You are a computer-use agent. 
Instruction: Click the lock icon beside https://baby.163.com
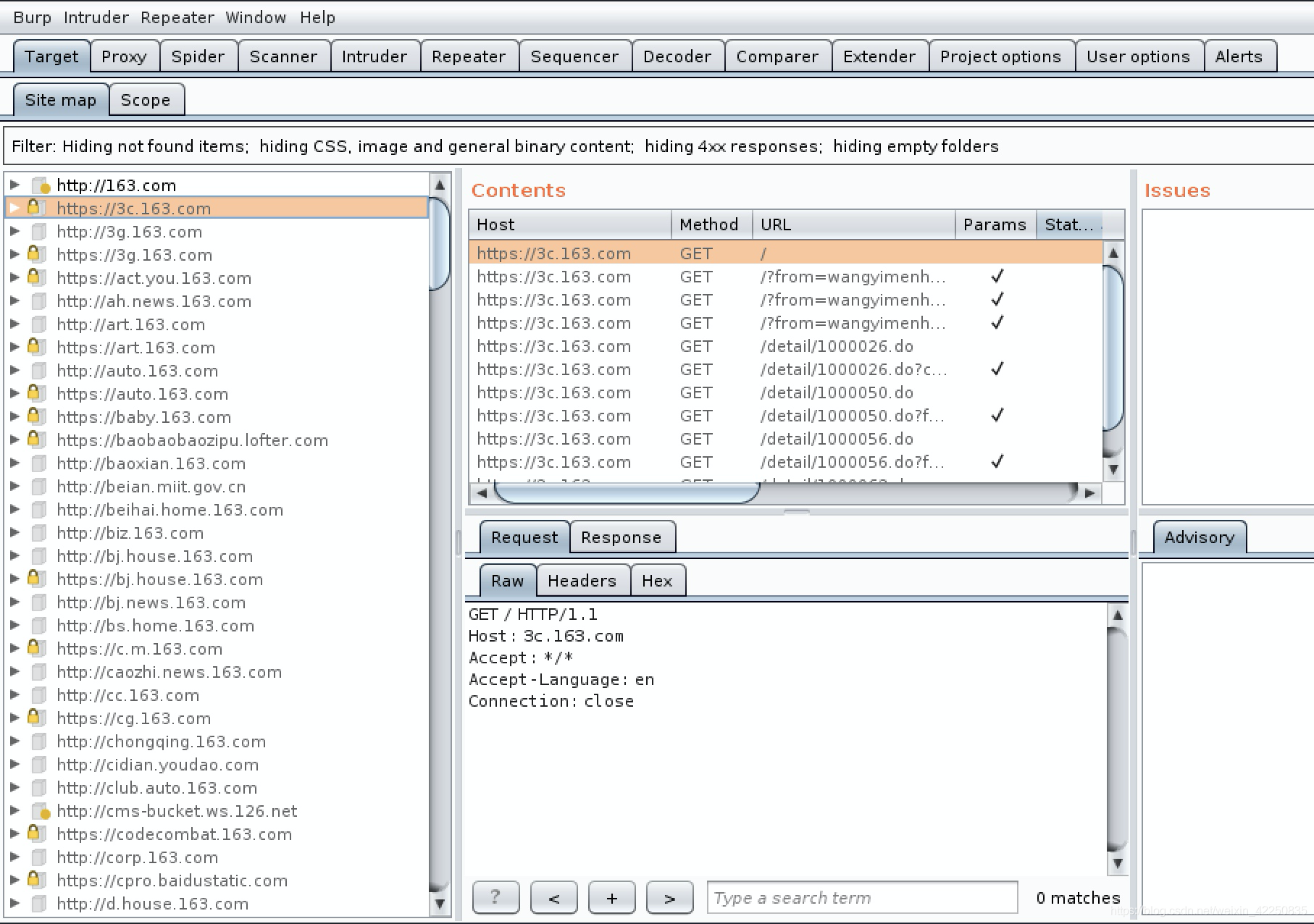tap(35, 416)
